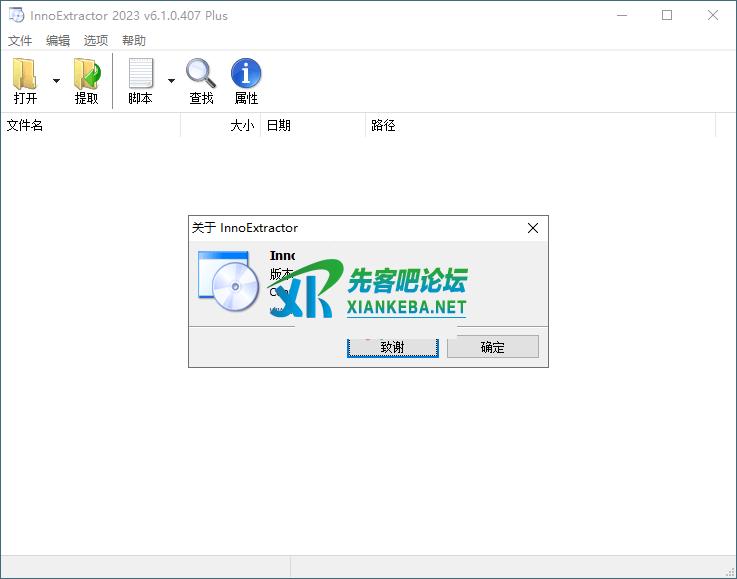Click the 确定 button to dismiss the dialog
The height and width of the screenshot is (579, 737).
pyautogui.click(x=493, y=347)
